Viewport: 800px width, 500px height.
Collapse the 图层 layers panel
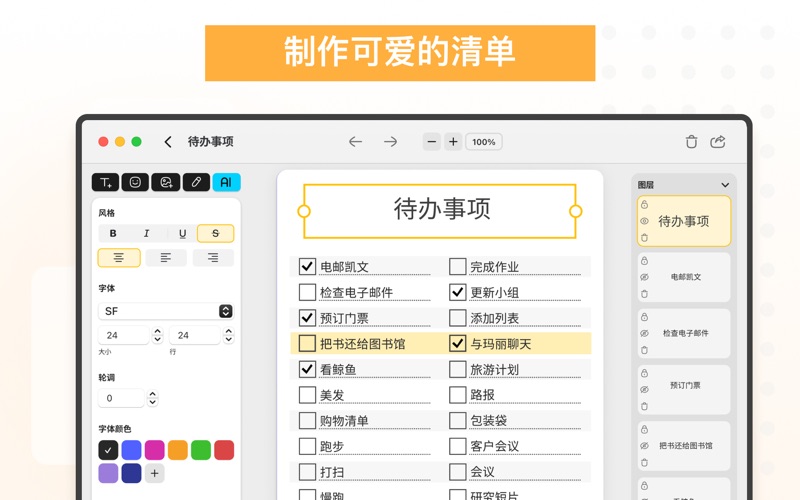pyautogui.click(x=725, y=185)
